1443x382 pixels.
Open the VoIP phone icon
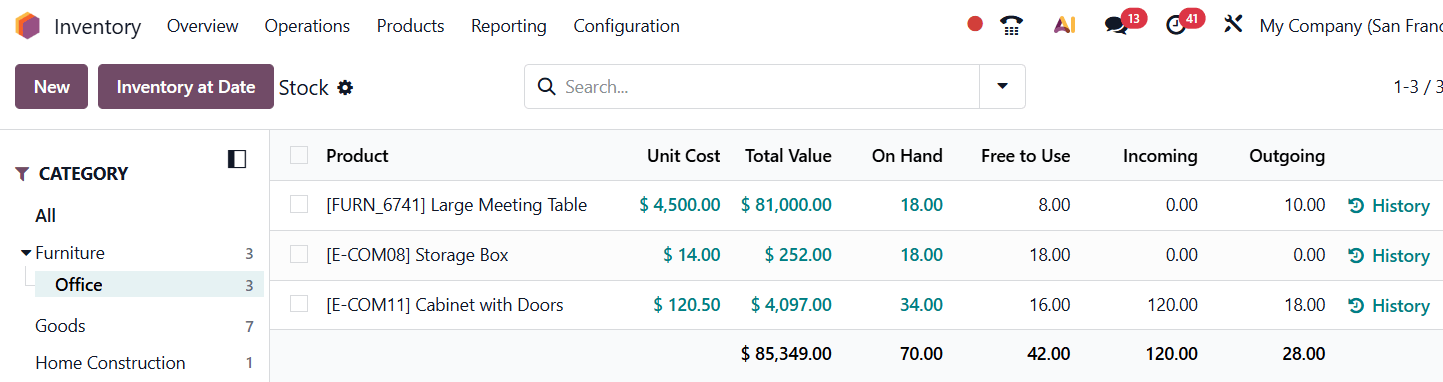(x=1012, y=25)
